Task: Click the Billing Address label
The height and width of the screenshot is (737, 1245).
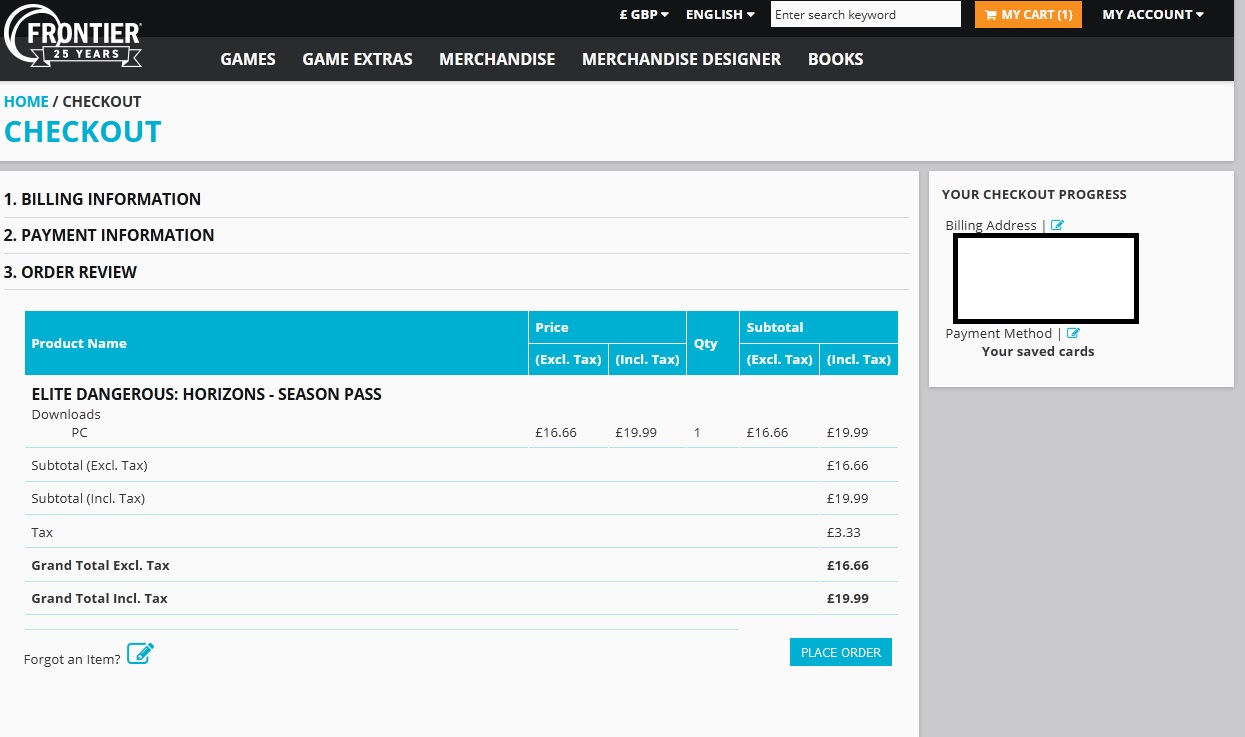Action: [991, 225]
